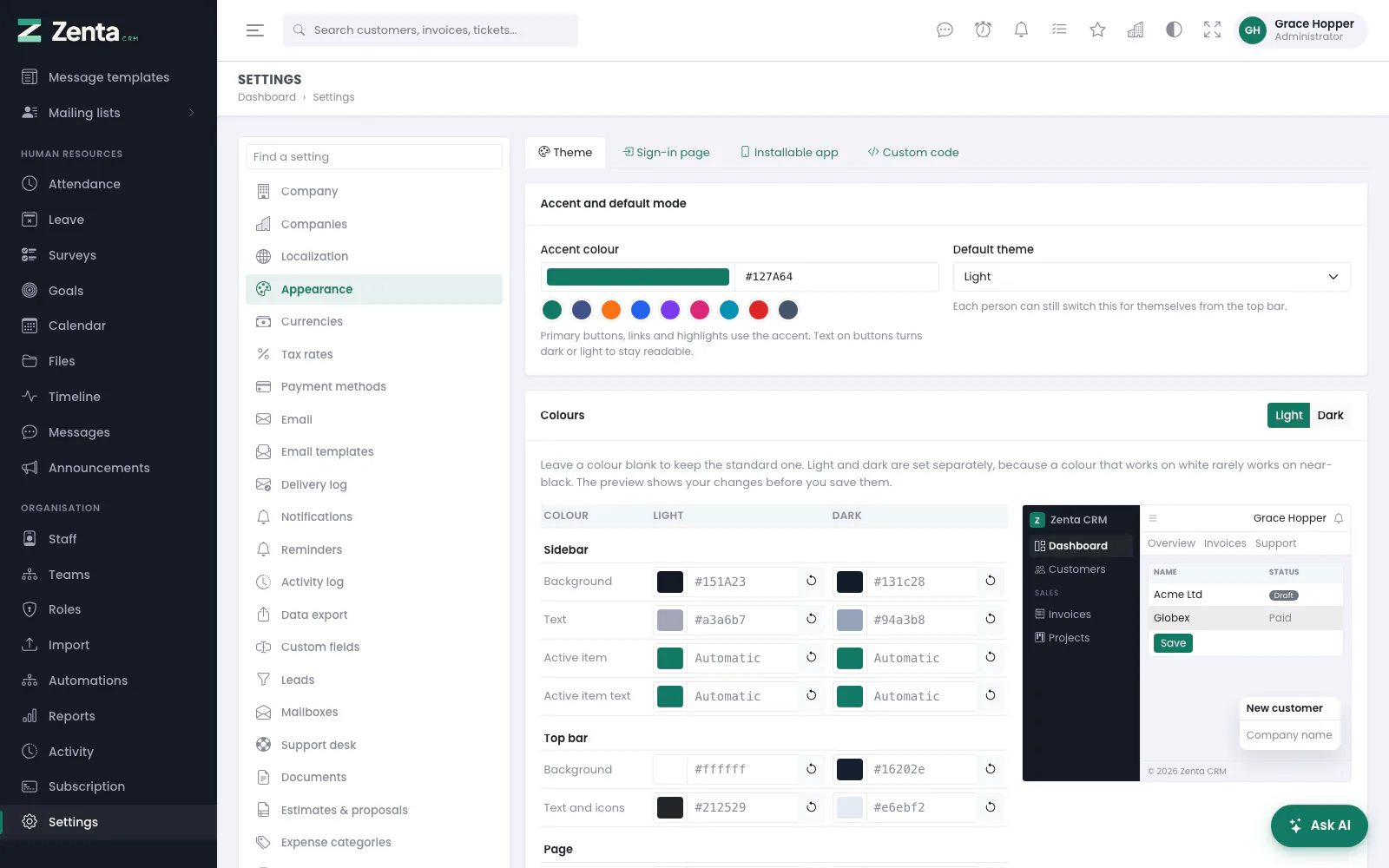Reset Active item text dark colour
The image size is (1389, 868).
[991, 695]
